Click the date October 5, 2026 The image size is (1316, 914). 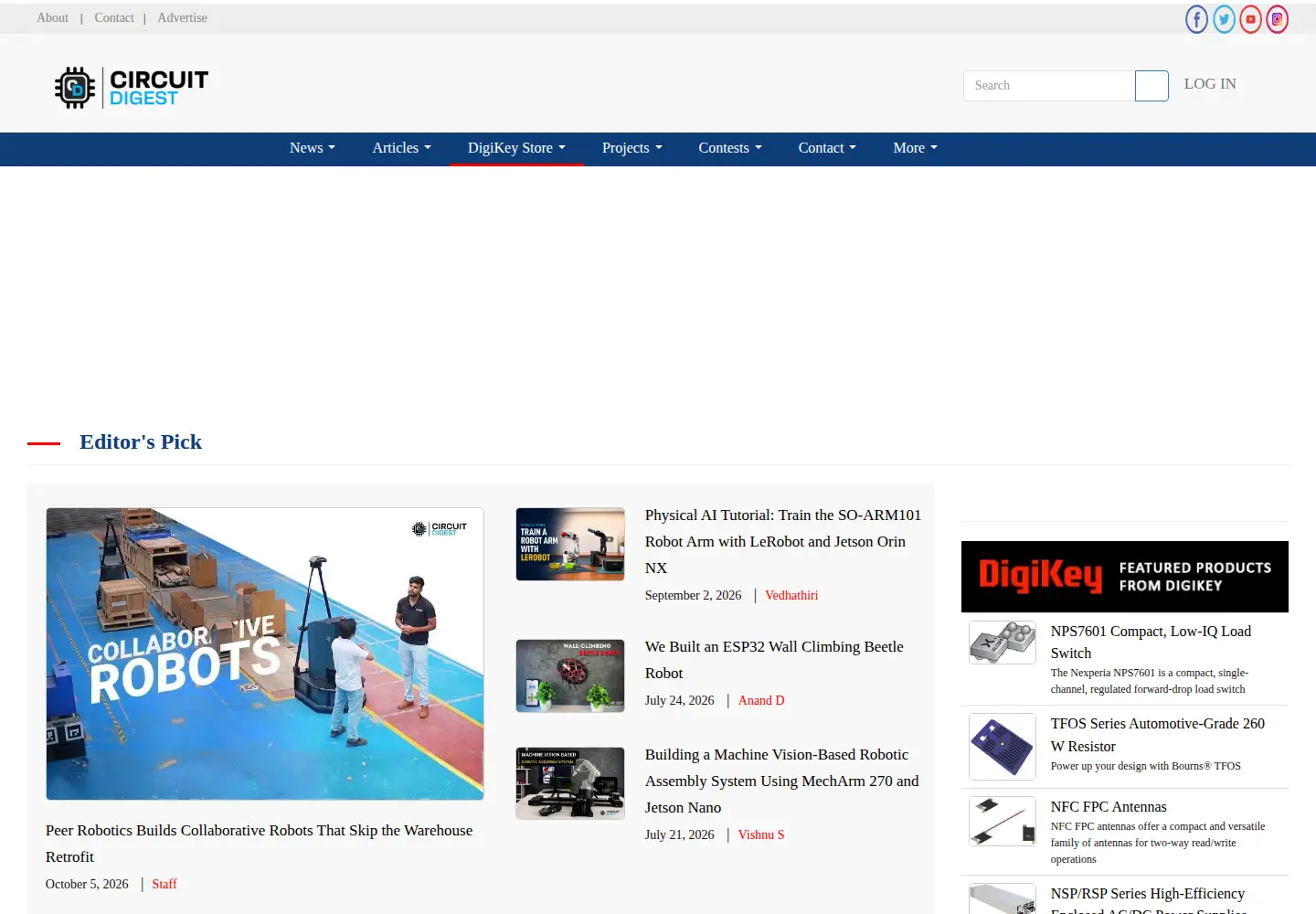coord(87,885)
